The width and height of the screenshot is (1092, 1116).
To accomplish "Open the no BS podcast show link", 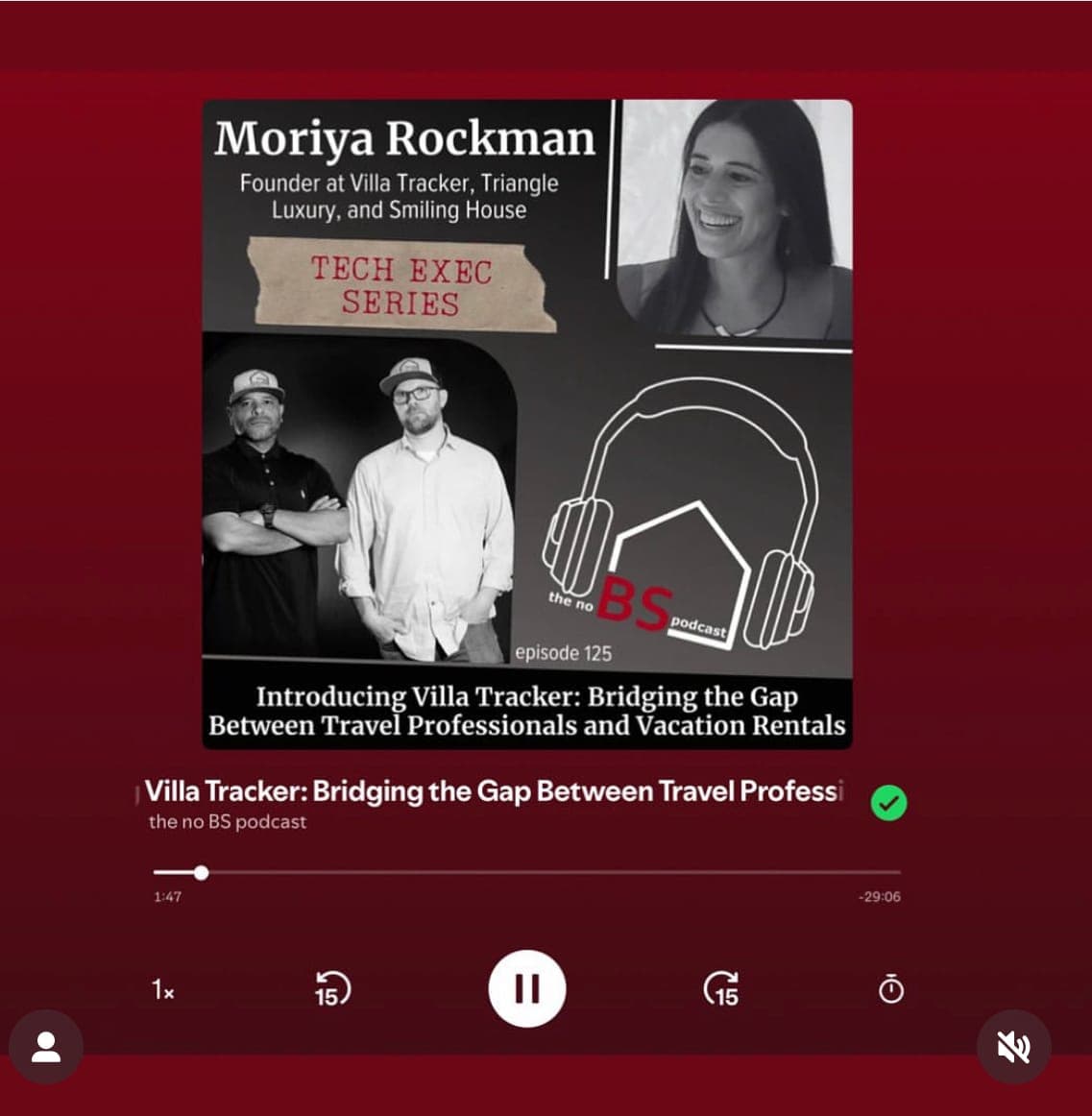I will (x=228, y=821).
